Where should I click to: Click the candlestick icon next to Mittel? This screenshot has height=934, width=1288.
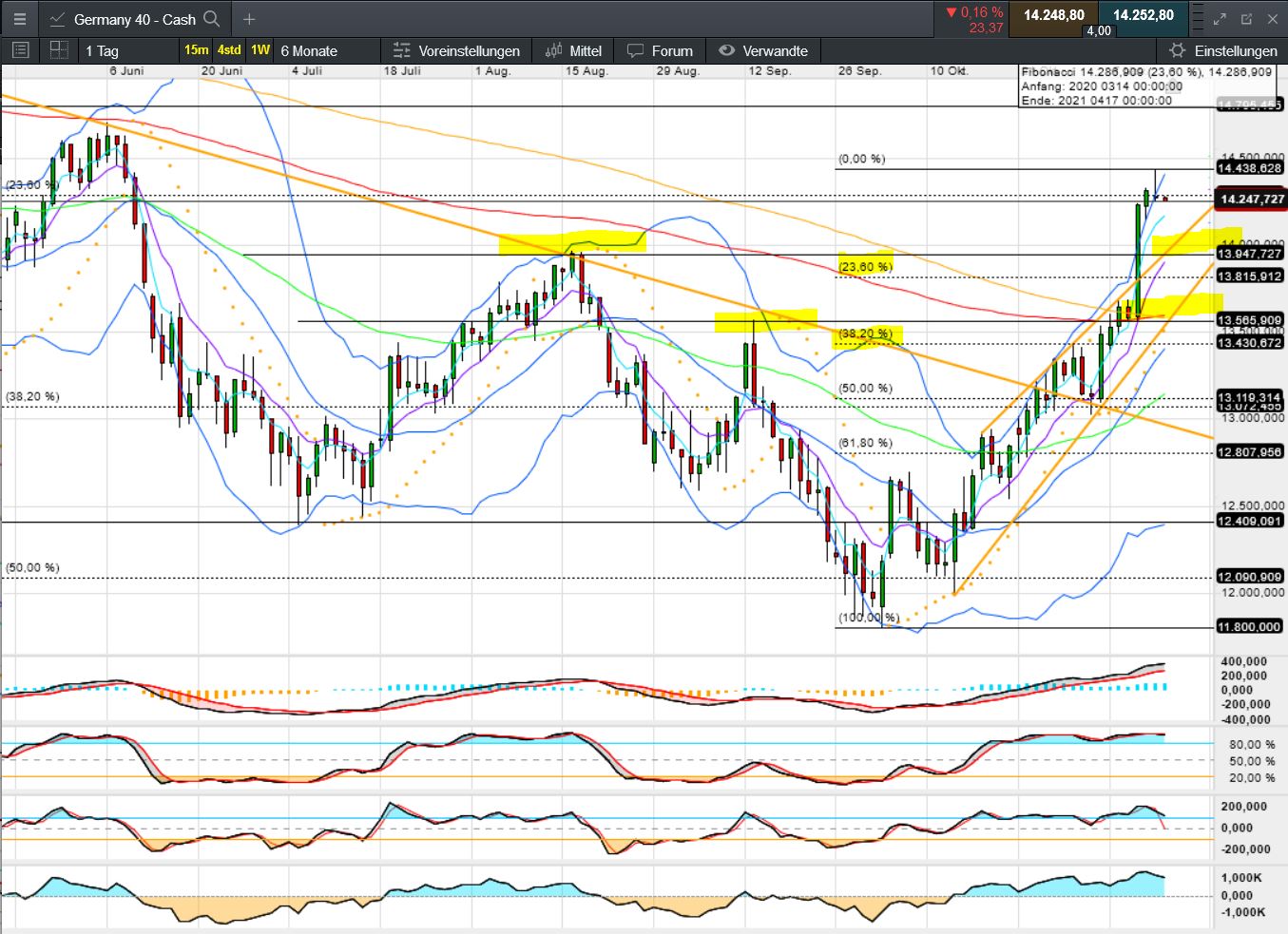click(553, 50)
